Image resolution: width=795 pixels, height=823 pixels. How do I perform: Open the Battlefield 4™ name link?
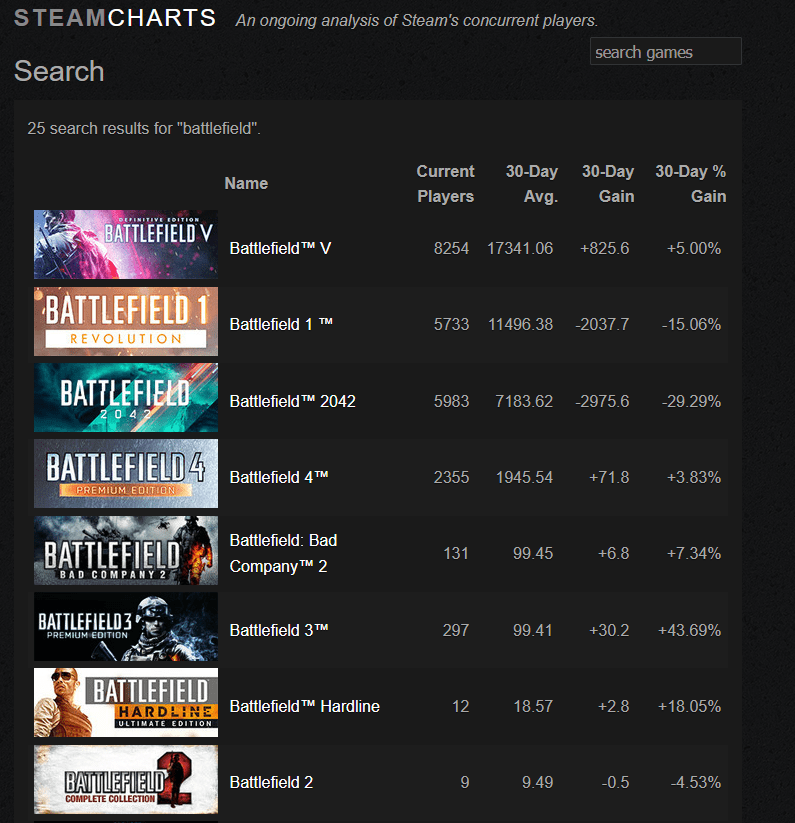(x=279, y=477)
